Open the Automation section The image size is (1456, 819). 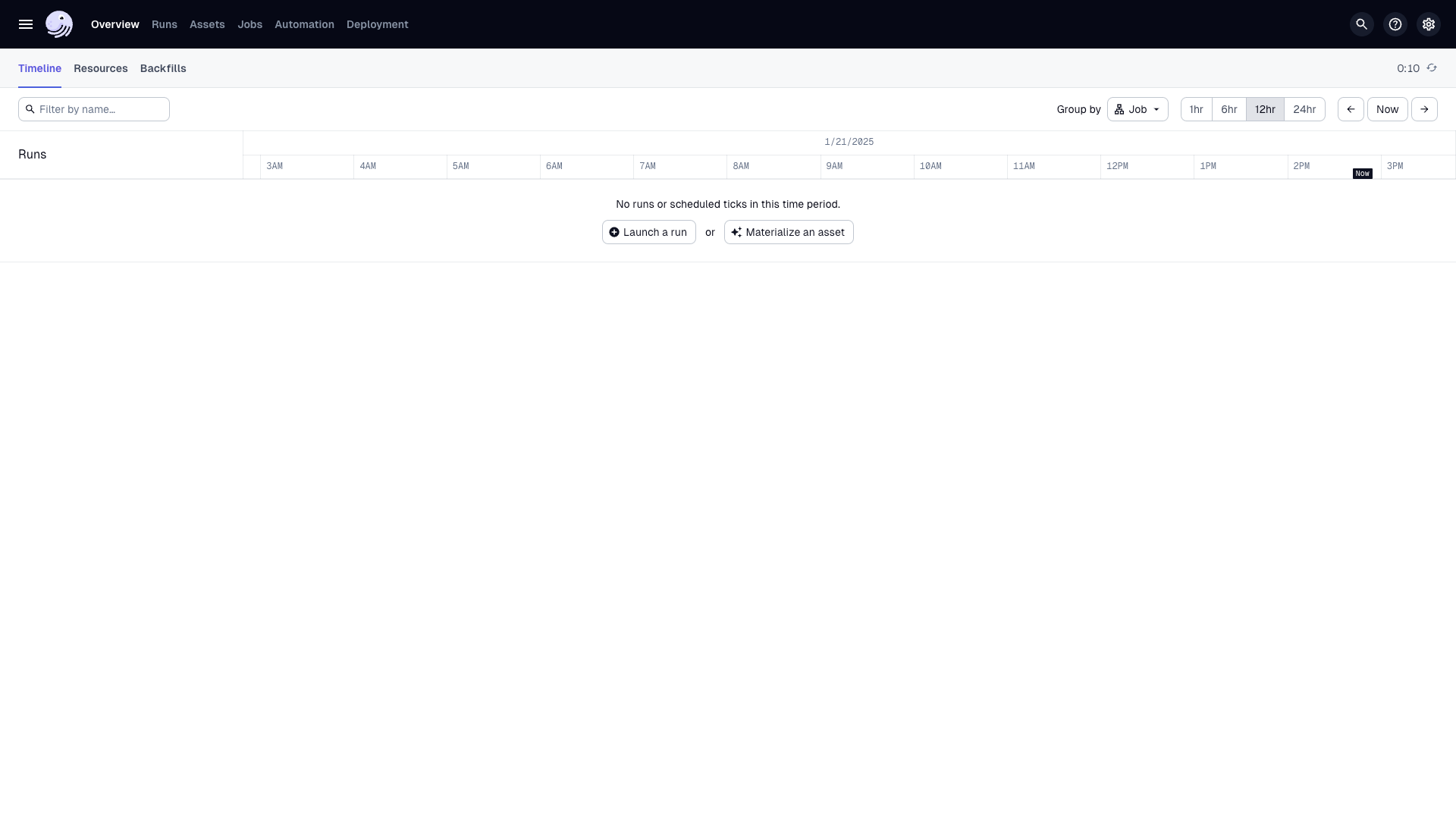point(304,24)
